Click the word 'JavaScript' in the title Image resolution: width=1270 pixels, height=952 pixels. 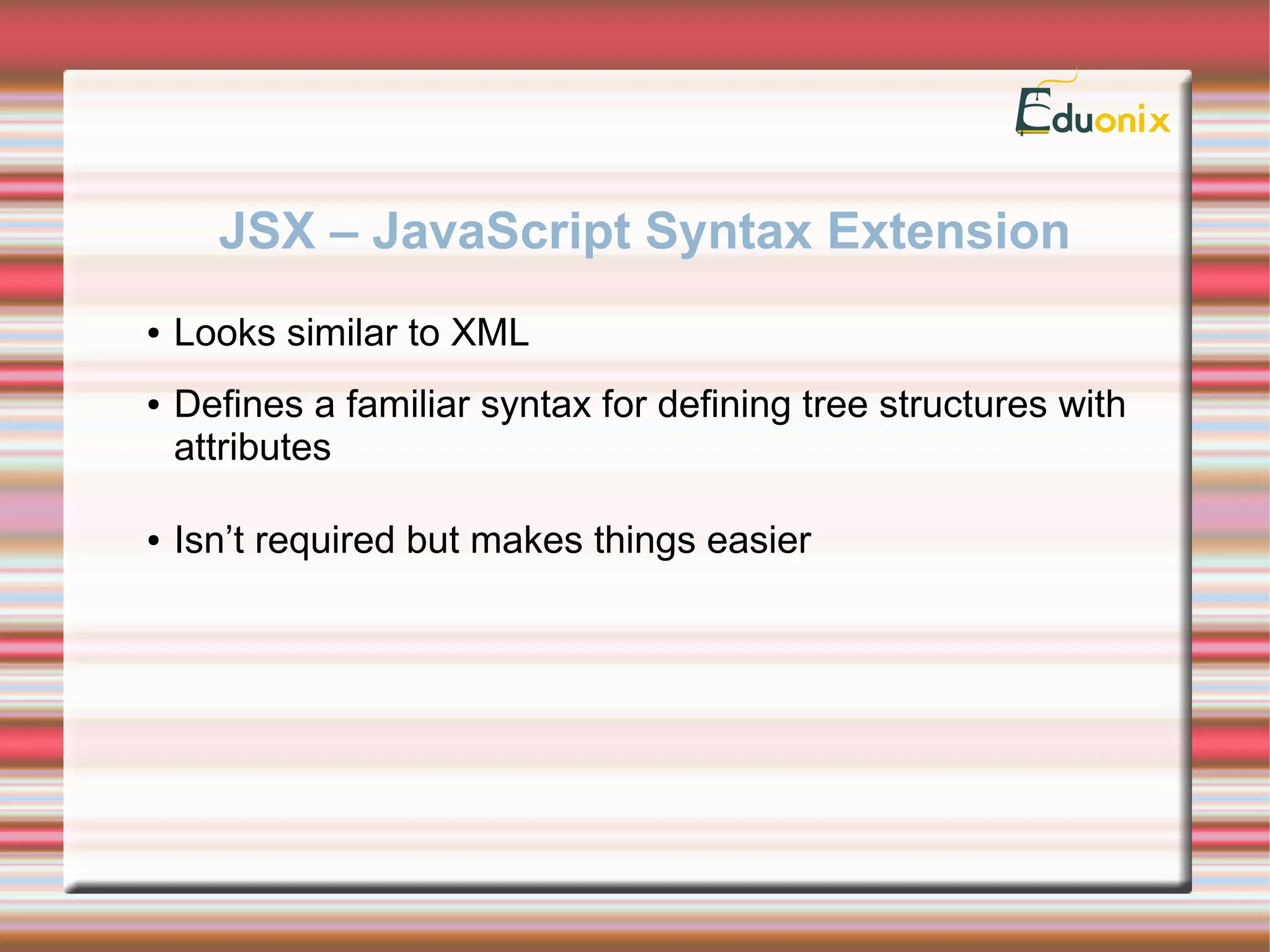(x=501, y=231)
